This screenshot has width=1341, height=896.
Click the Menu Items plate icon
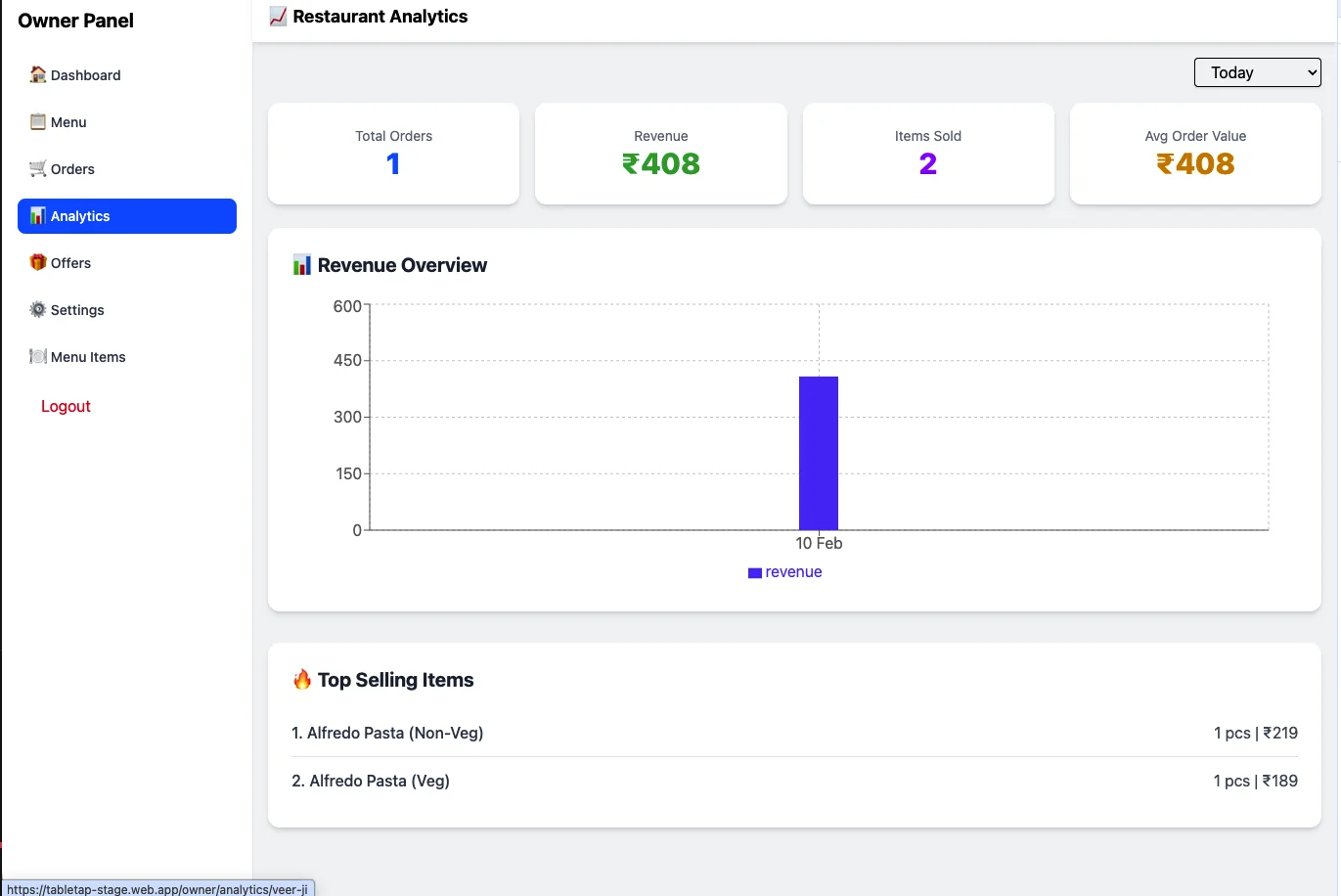tap(37, 356)
